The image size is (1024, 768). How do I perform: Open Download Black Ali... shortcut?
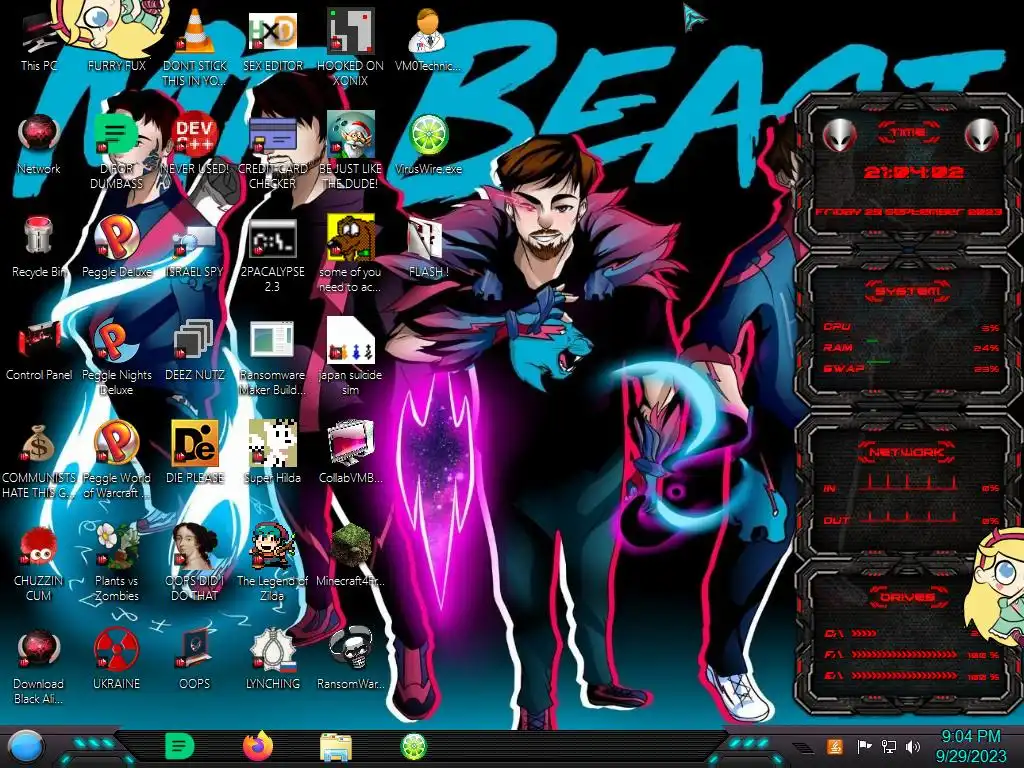[39, 666]
